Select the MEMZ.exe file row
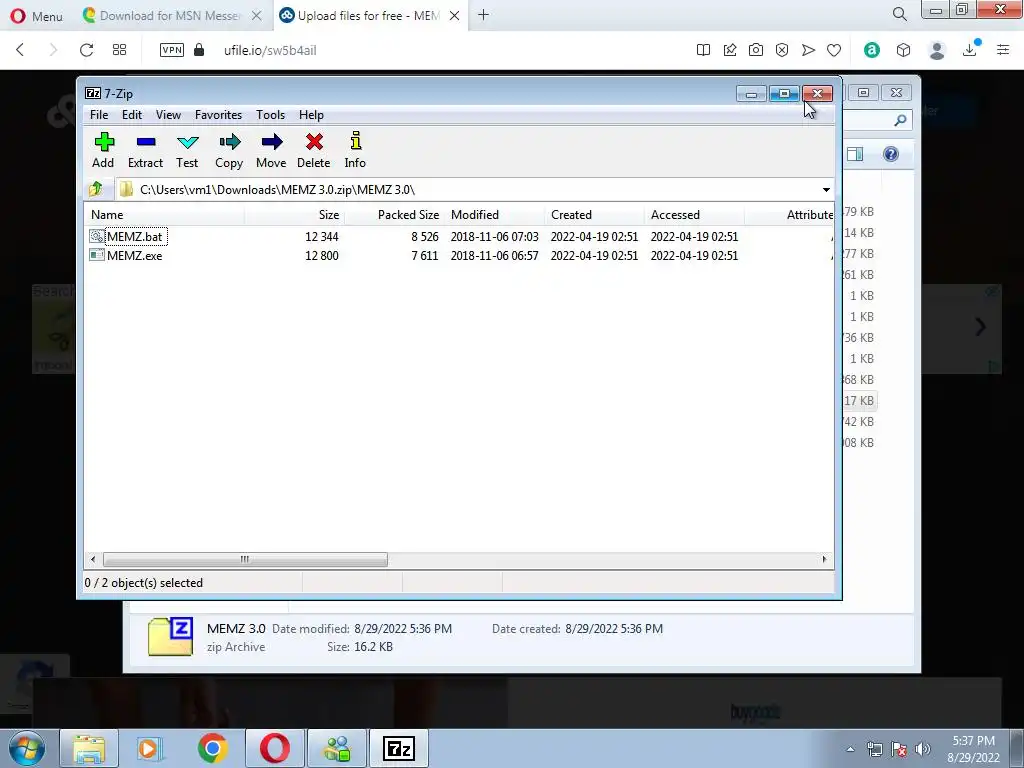The height and width of the screenshot is (768, 1024). [459, 255]
